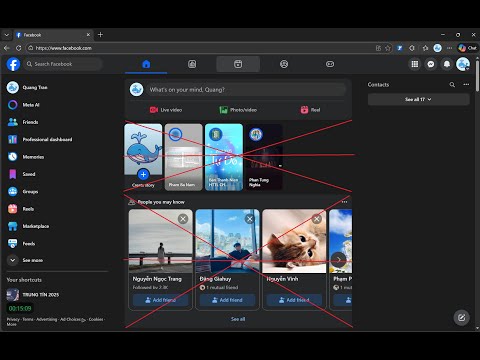Screen dimensions: 480x360
Task: Create a Reel from composer
Action: [310, 110]
